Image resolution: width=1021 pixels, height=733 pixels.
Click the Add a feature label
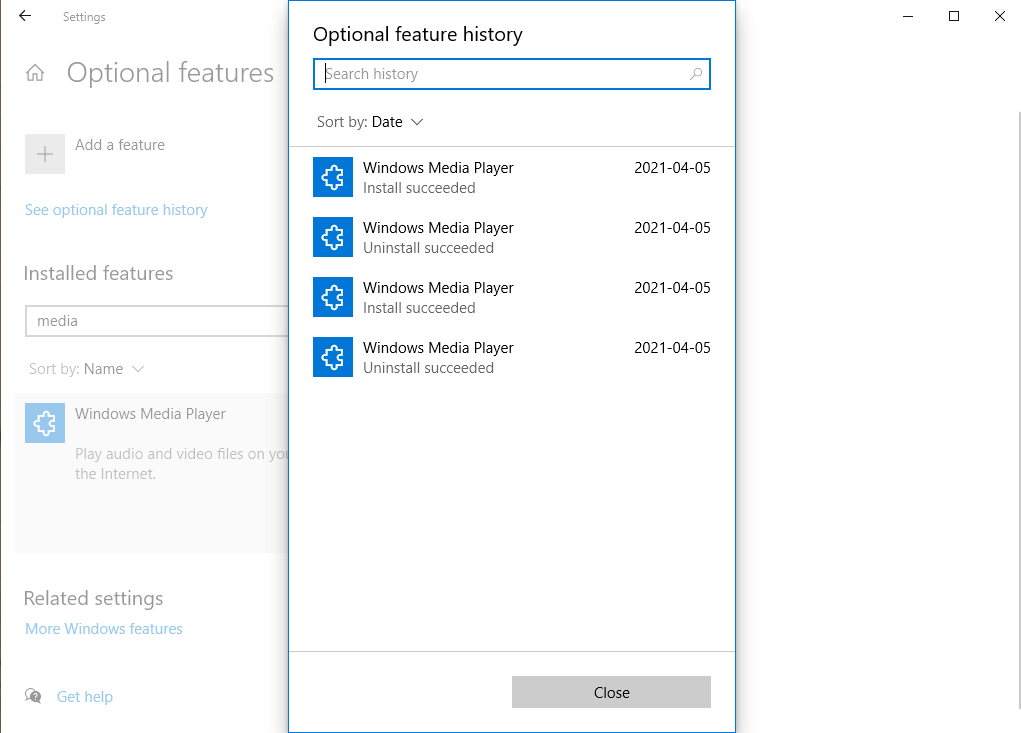(x=120, y=145)
